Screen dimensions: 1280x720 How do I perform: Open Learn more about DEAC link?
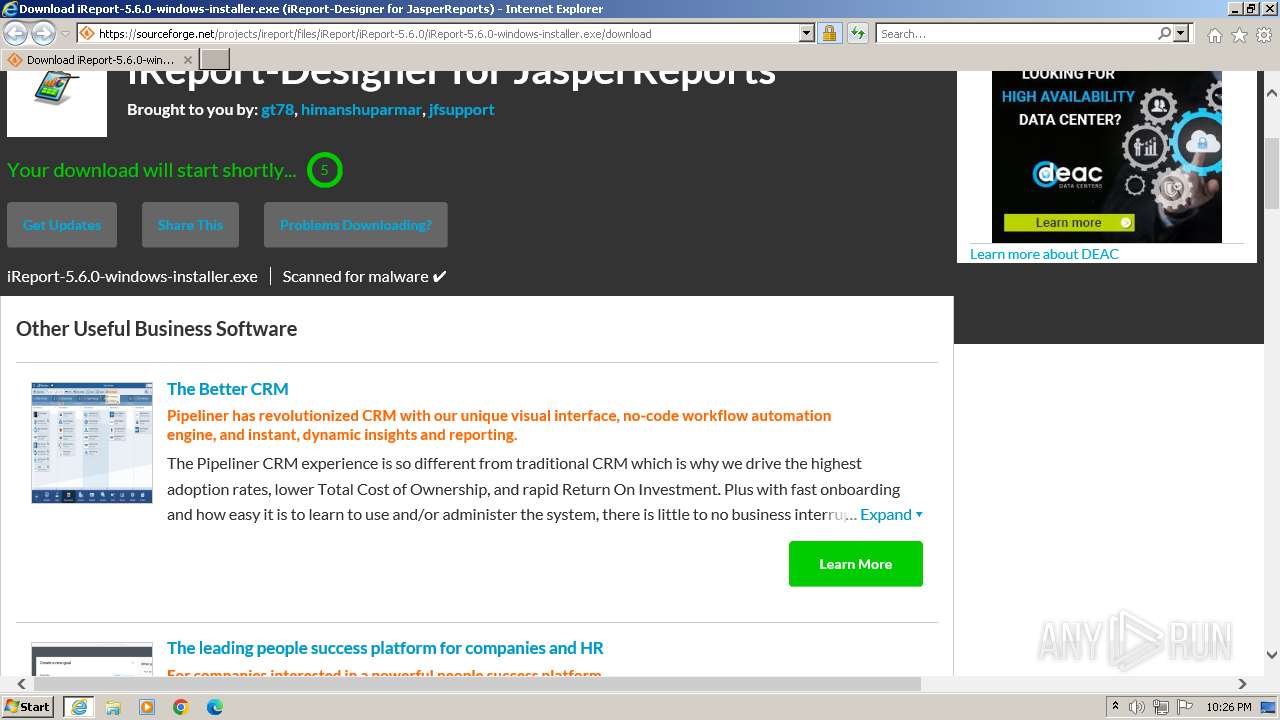[x=1044, y=254]
